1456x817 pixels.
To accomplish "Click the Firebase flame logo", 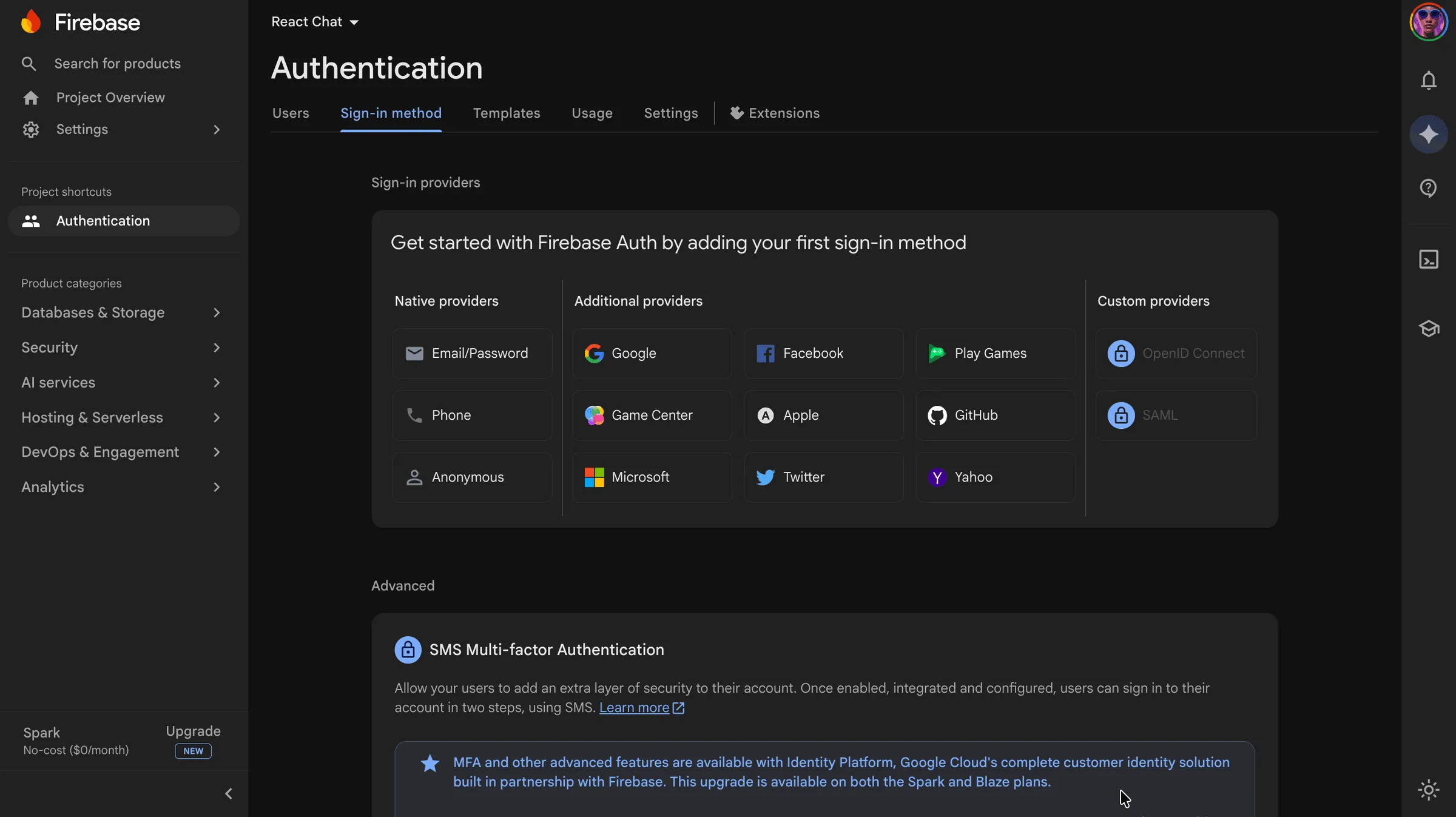I will click(x=31, y=22).
